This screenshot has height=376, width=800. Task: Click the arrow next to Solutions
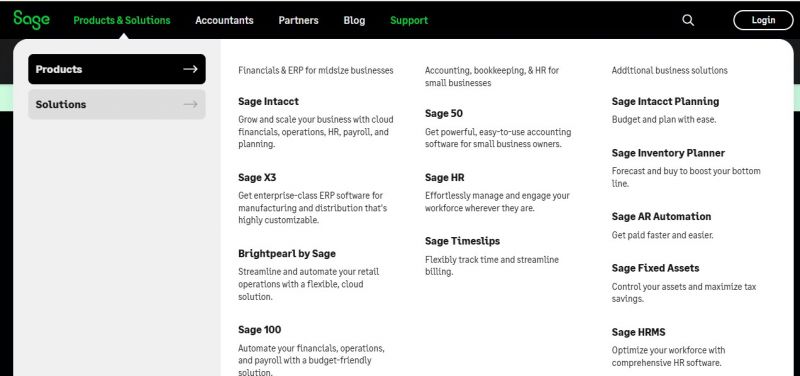[190, 104]
